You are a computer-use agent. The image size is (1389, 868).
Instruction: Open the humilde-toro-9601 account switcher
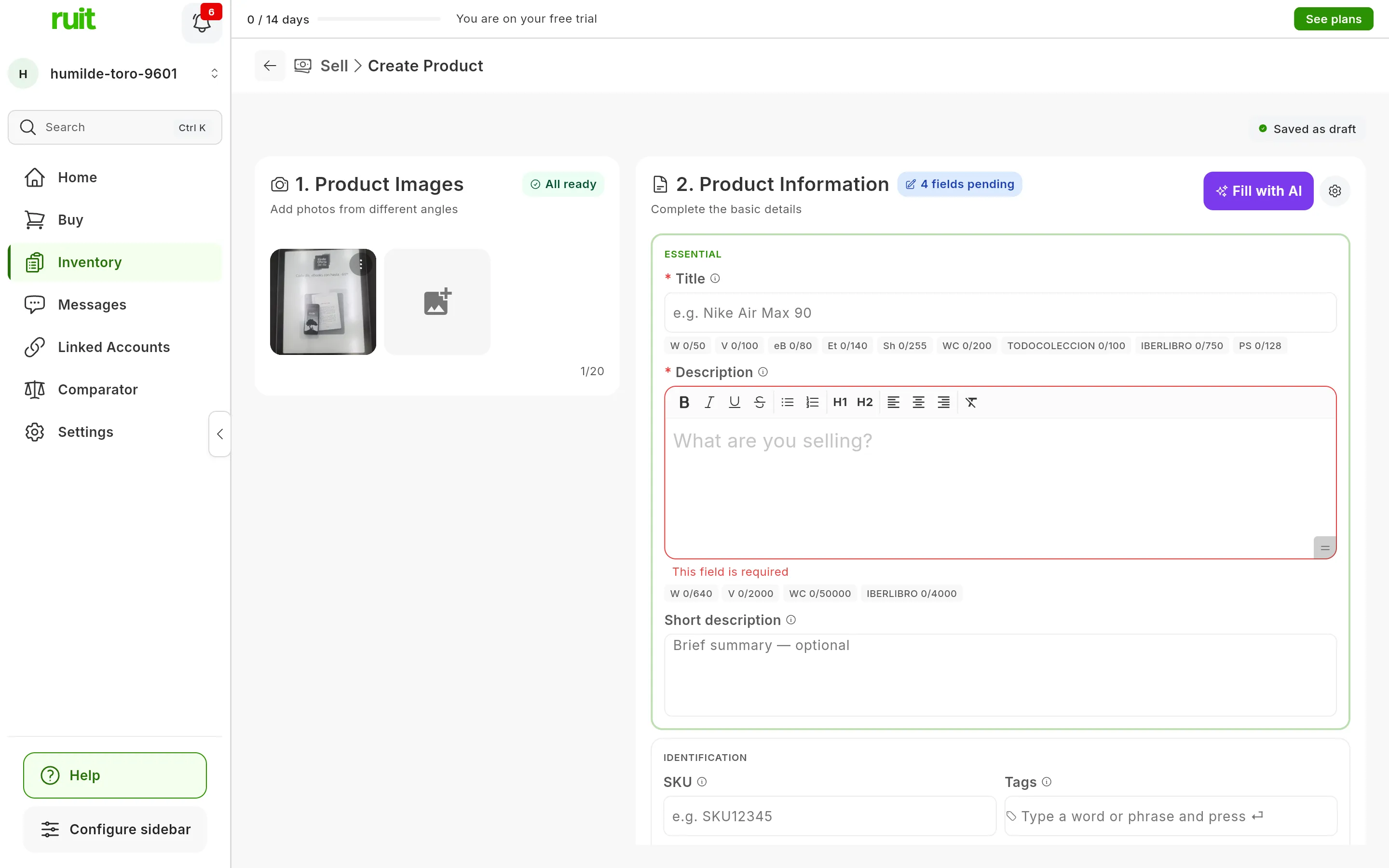coord(115,73)
